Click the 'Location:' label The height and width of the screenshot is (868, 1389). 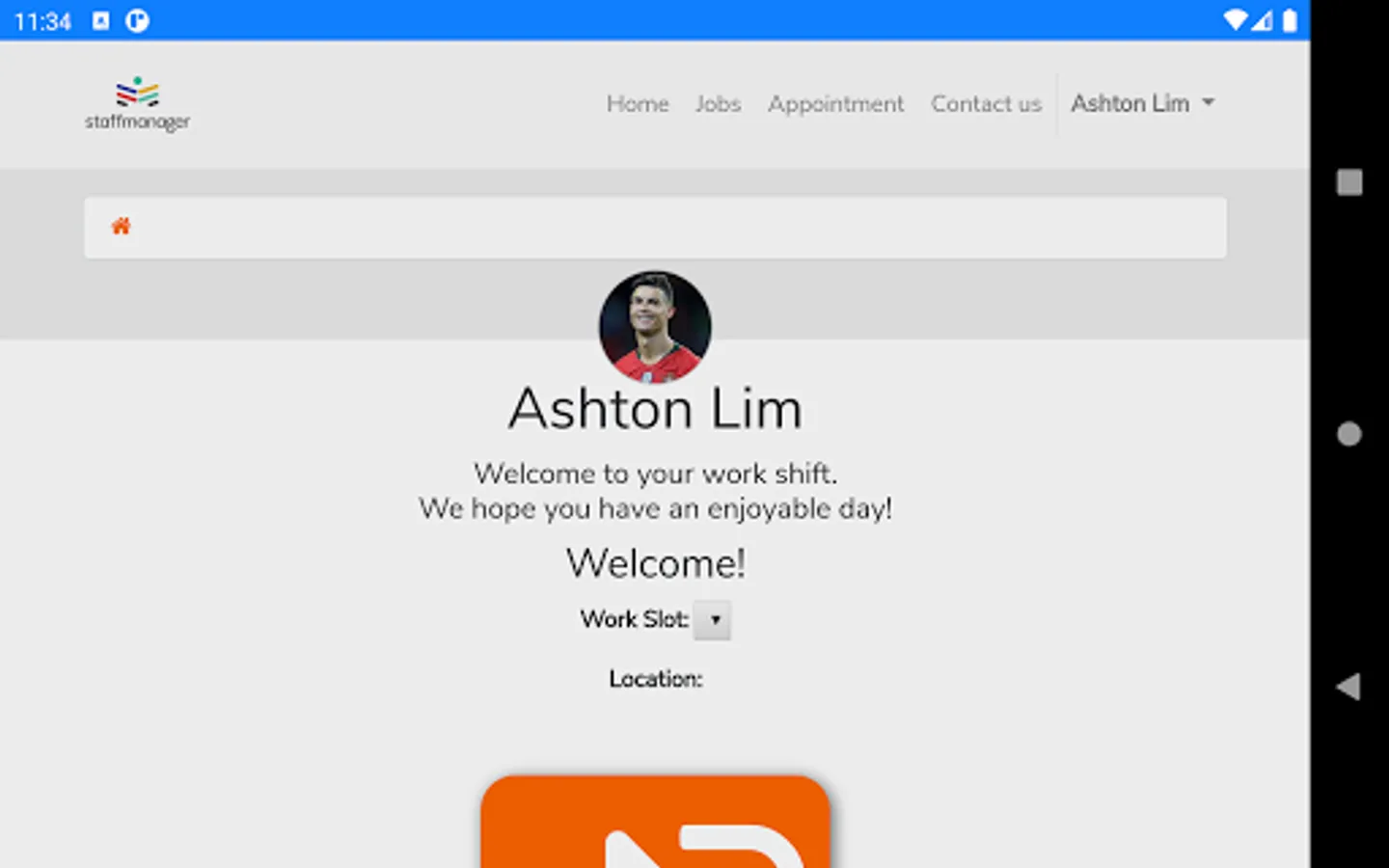coord(655,679)
